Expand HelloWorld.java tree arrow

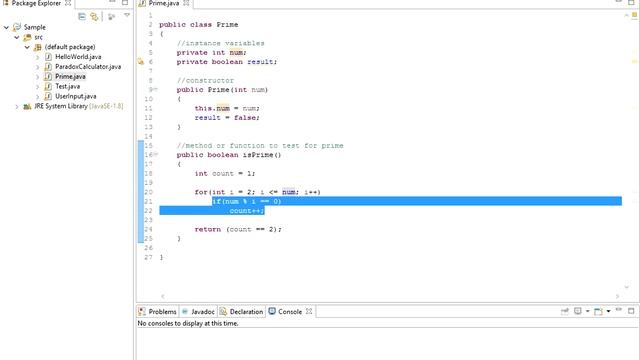(x=38, y=57)
